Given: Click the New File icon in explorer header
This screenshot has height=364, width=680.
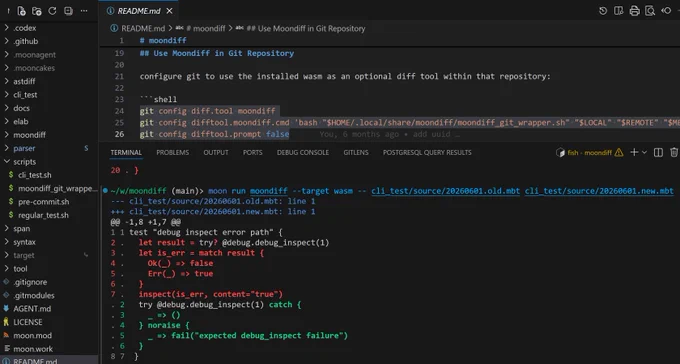Looking at the screenshot, I should click(x=22, y=11).
